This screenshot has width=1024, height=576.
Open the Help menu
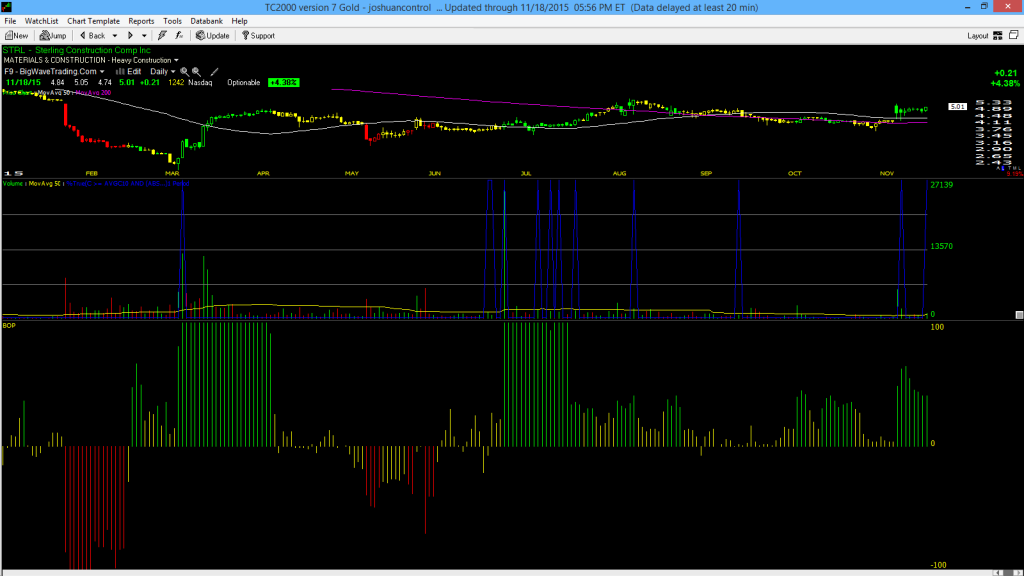point(240,21)
